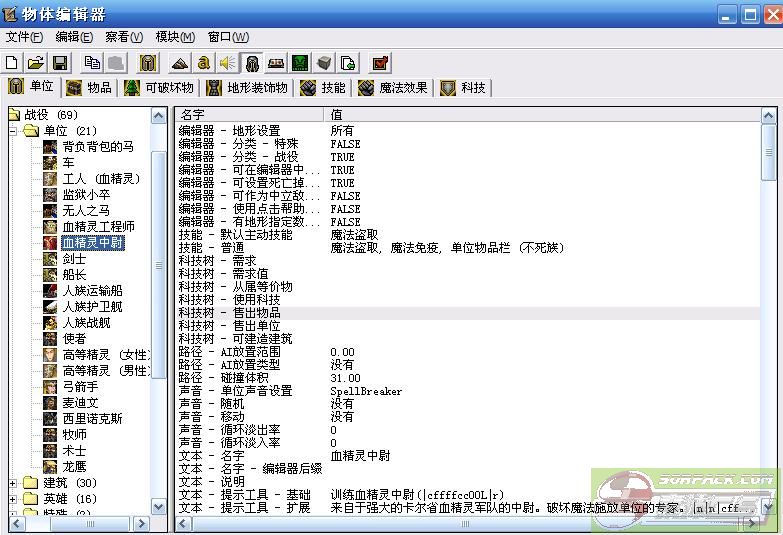The width and height of the screenshot is (783, 535).
Task: Save using the floppy disk icon
Action: point(59,63)
